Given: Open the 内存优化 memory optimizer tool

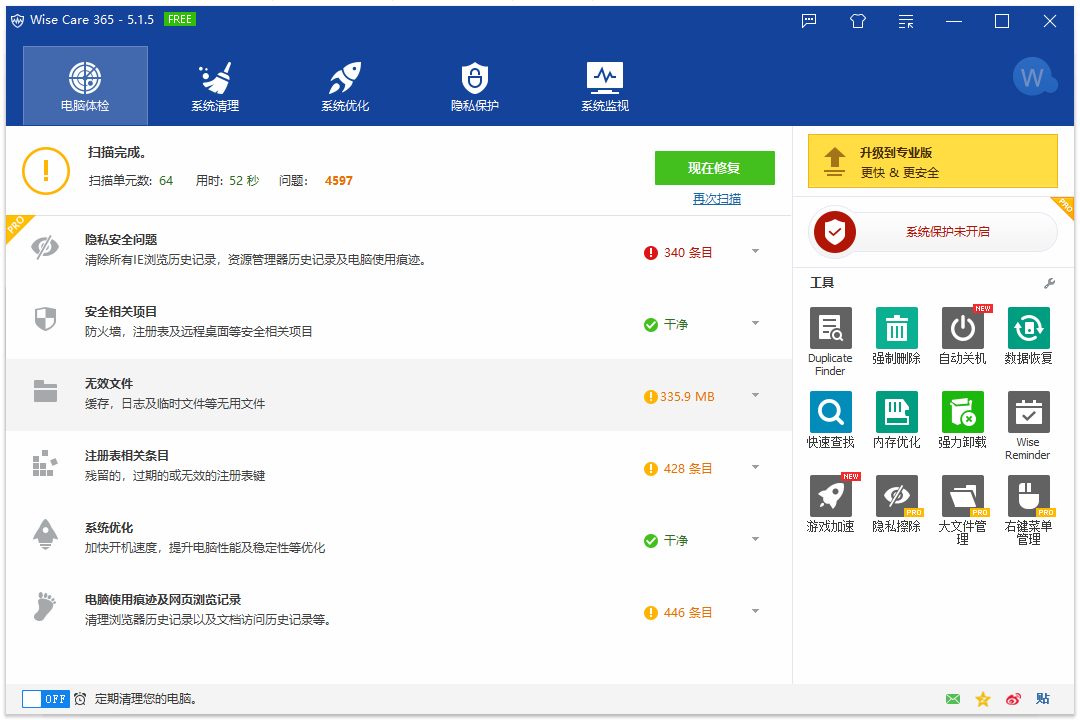Looking at the screenshot, I should tap(896, 420).
